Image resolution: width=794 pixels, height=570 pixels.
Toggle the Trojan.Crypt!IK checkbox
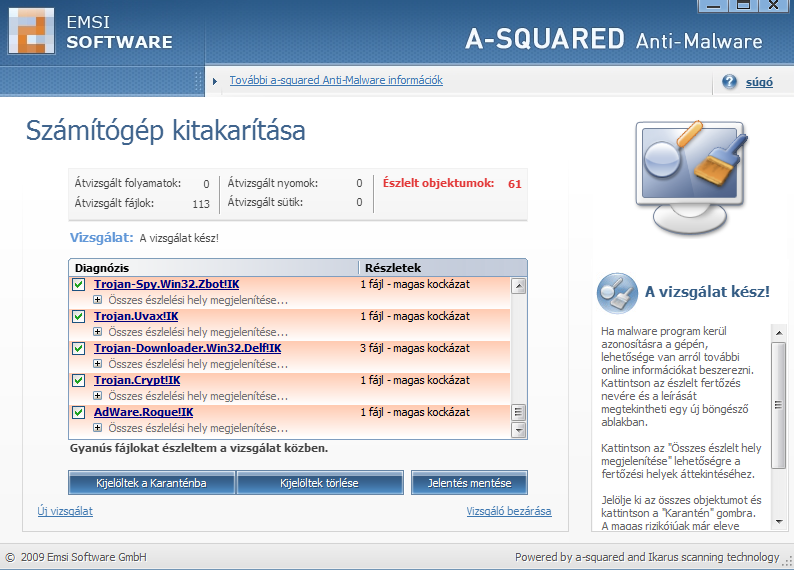(78, 380)
